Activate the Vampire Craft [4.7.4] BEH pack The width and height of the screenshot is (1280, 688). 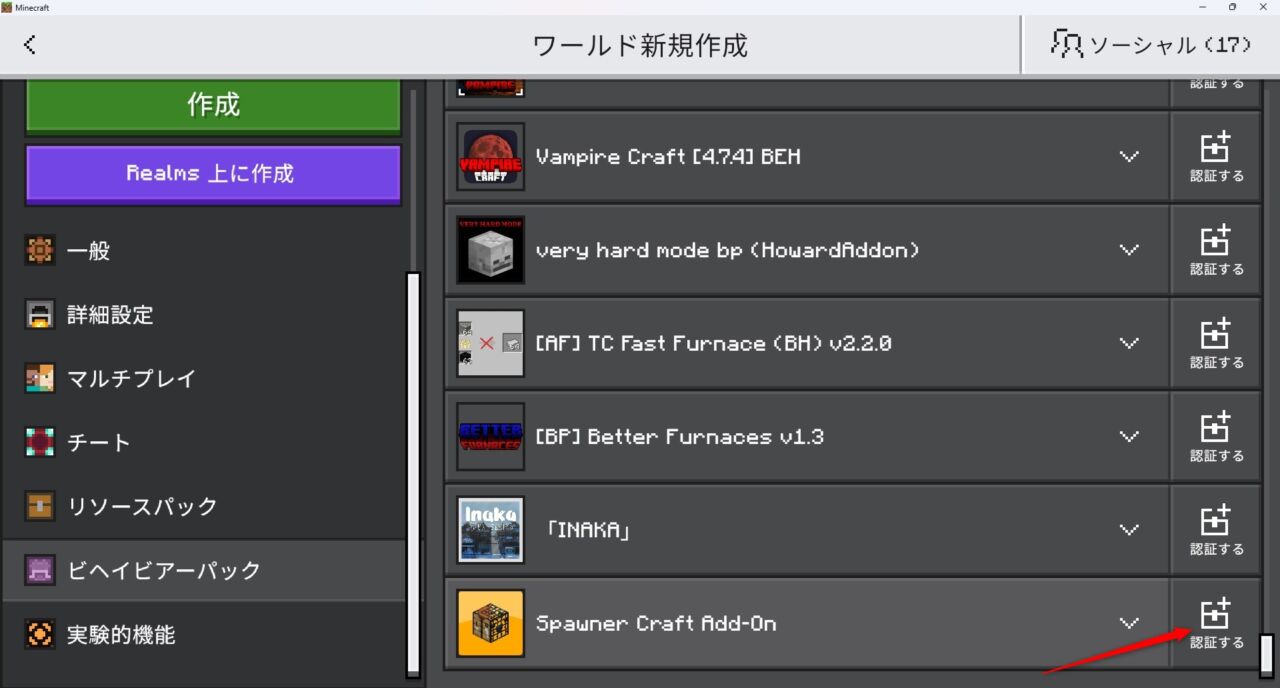[x=1216, y=157]
